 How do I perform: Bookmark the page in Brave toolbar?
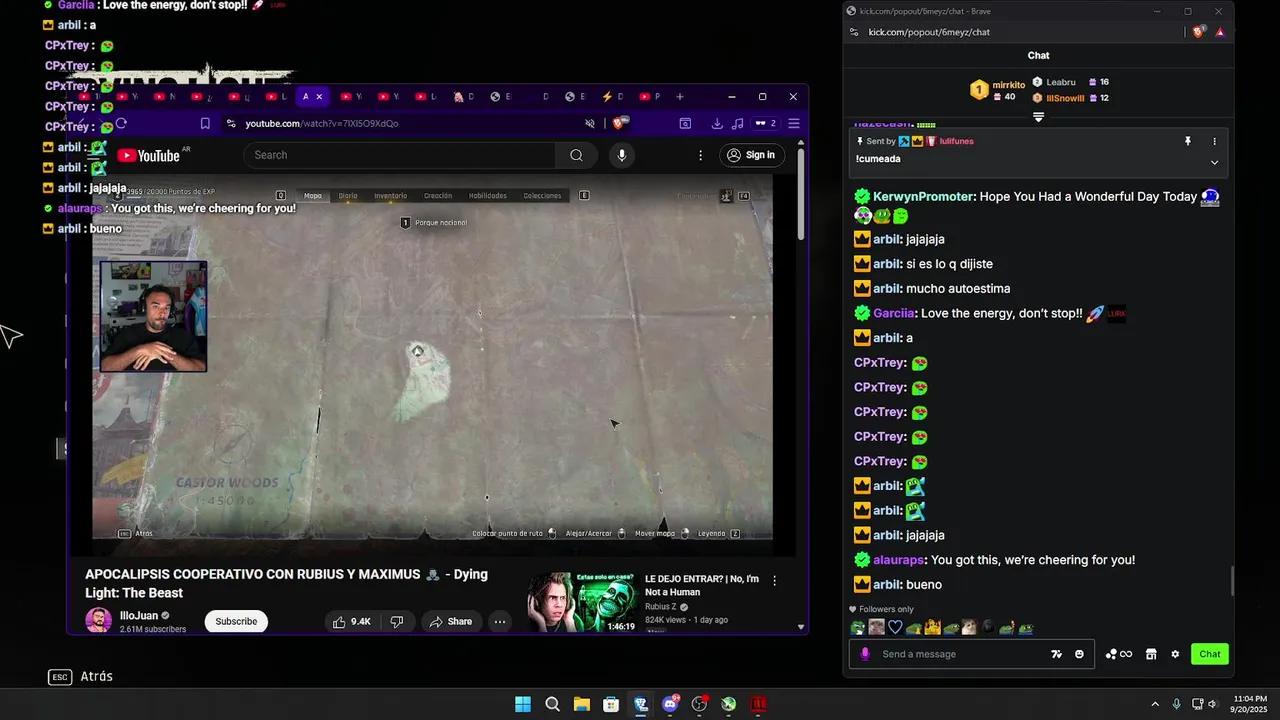click(x=205, y=124)
